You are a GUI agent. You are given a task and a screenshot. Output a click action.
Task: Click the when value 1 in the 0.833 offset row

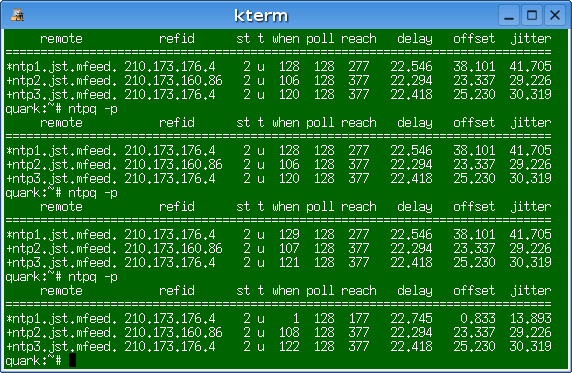(x=296, y=319)
